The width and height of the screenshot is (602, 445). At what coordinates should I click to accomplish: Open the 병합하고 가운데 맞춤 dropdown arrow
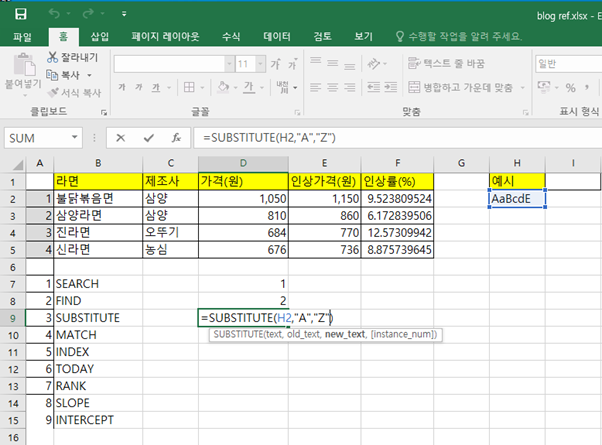coord(523,88)
